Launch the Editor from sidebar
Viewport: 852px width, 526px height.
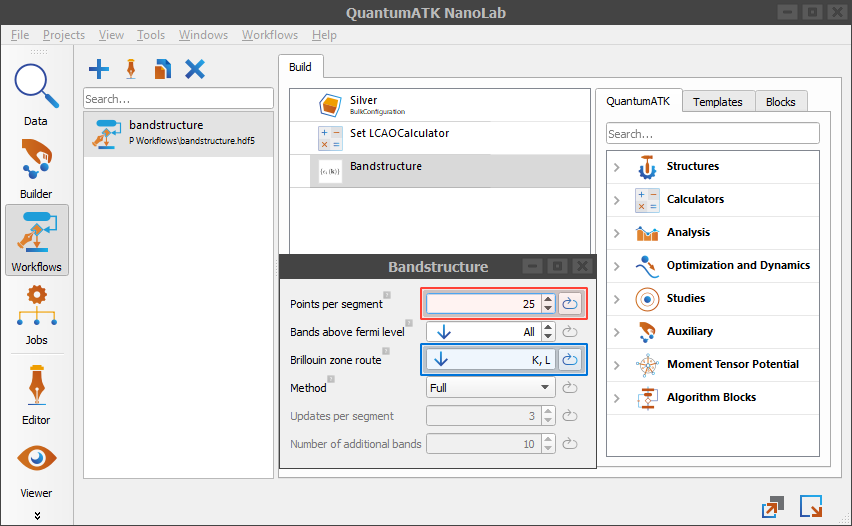[x=36, y=395]
